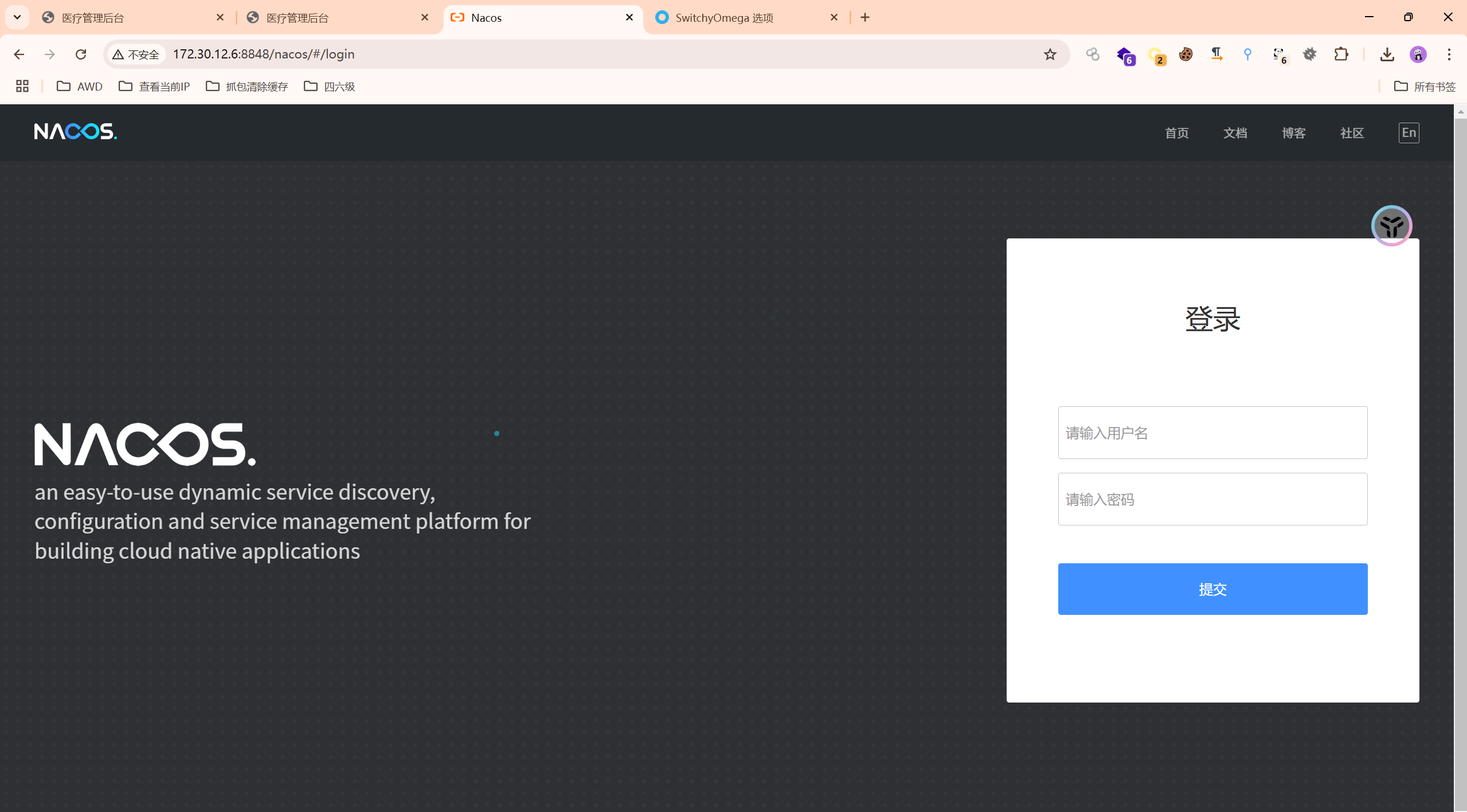The width and height of the screenshot is (1467, 812).
Task: Expand the tab search dropdown arrow
Action: tap(17, 17)
